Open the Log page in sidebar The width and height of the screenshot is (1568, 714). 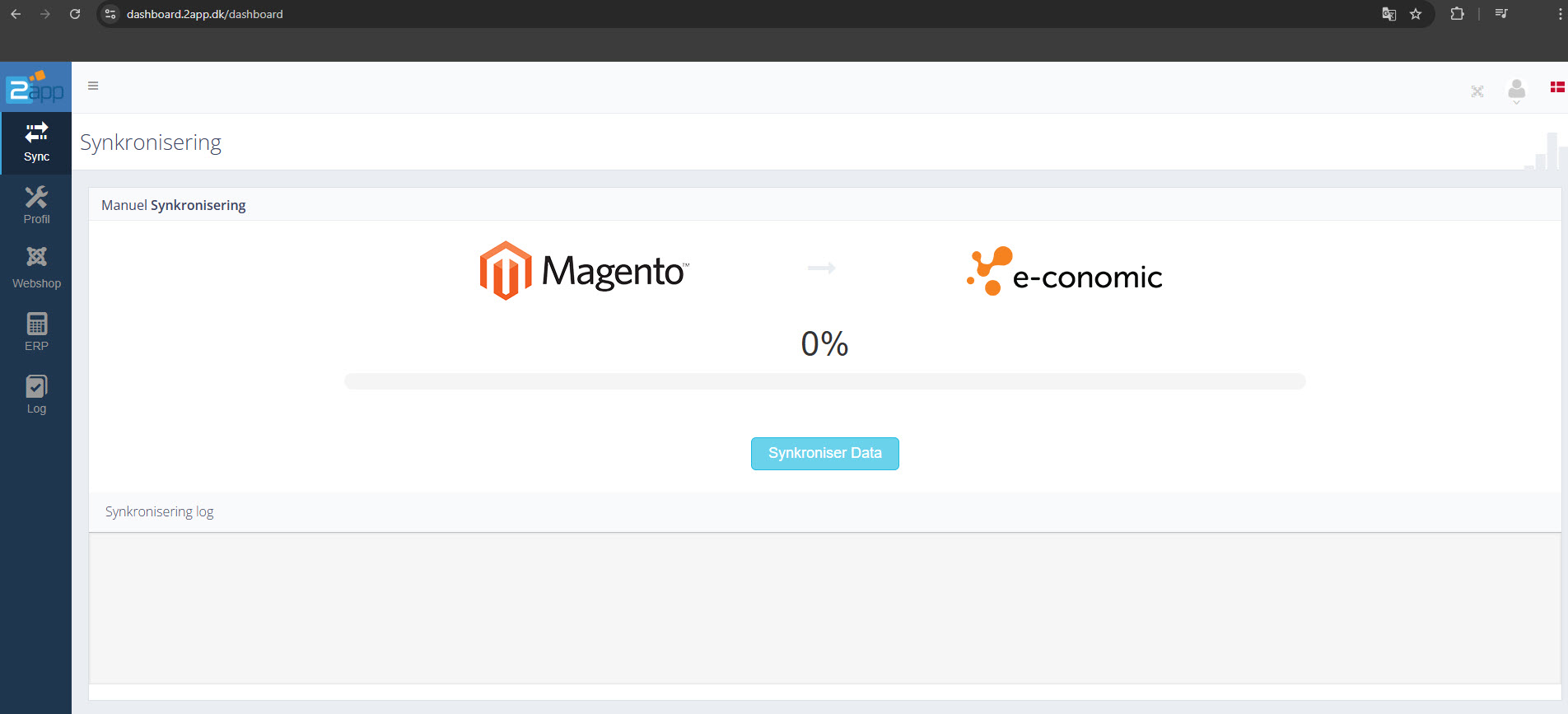[36, 394]
